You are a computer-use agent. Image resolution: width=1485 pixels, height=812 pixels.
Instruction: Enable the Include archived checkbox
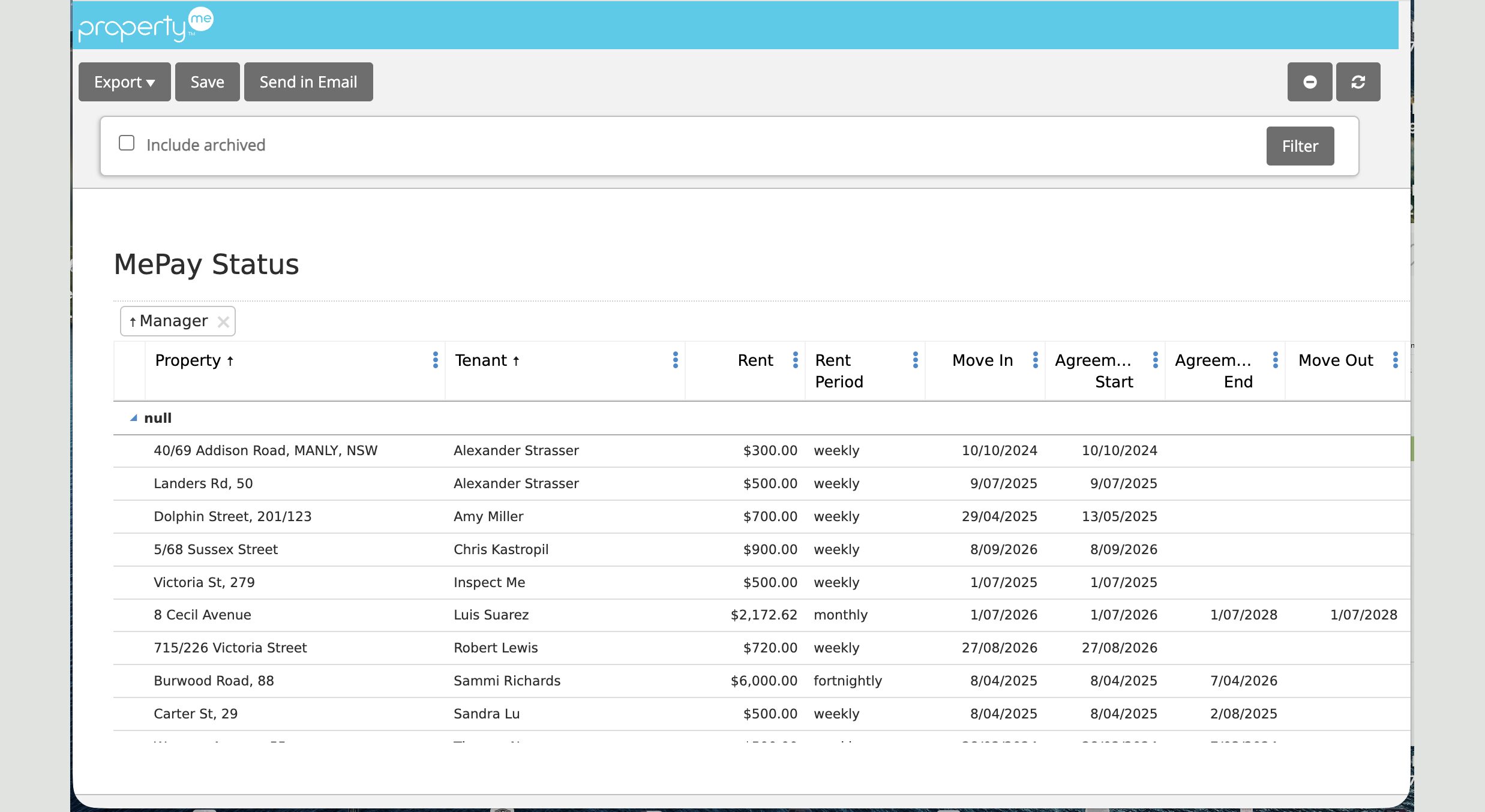pyautogui.click(x=127, y=143)
